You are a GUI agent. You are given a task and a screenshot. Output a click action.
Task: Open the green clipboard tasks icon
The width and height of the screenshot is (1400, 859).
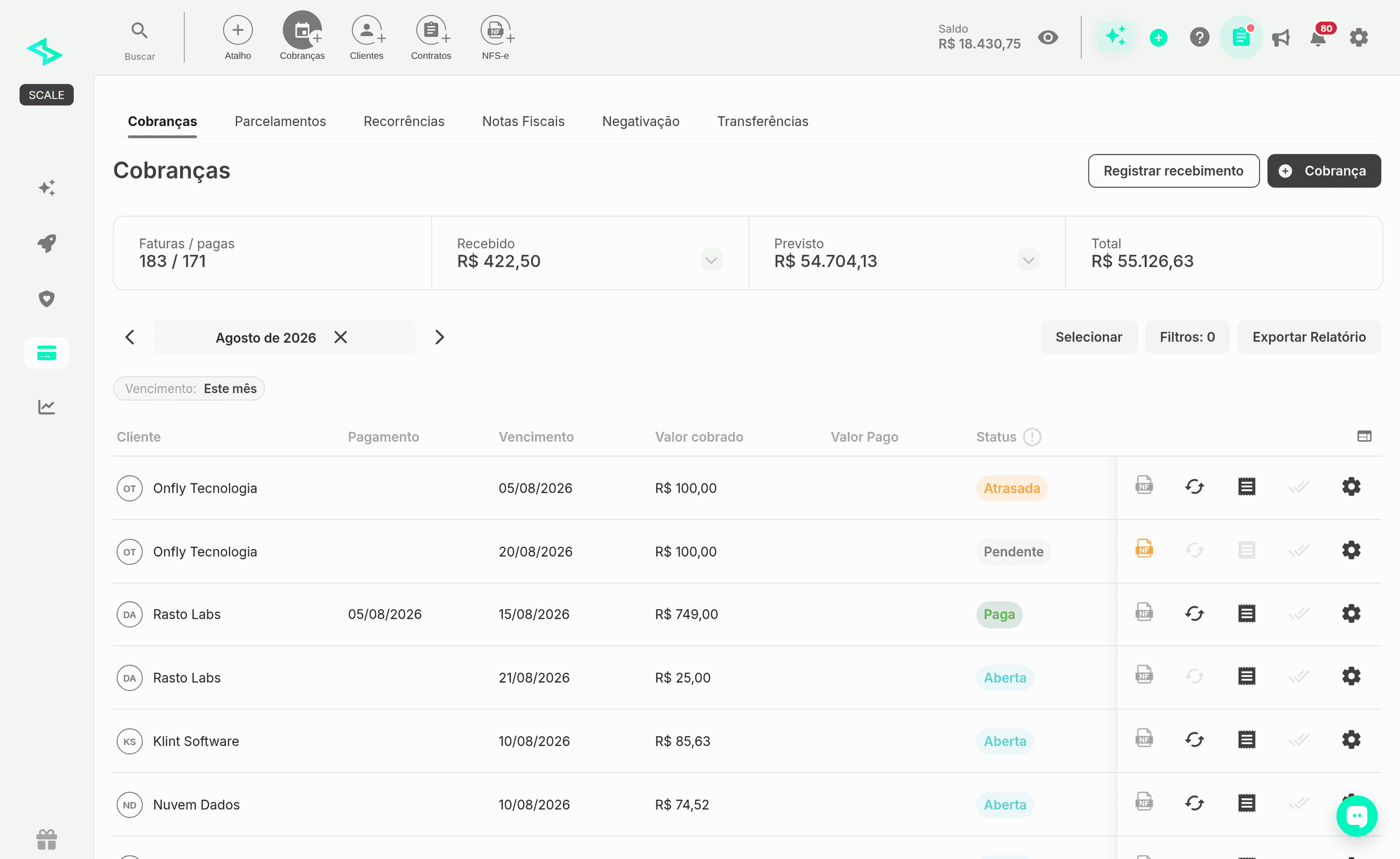point(1241,37)
